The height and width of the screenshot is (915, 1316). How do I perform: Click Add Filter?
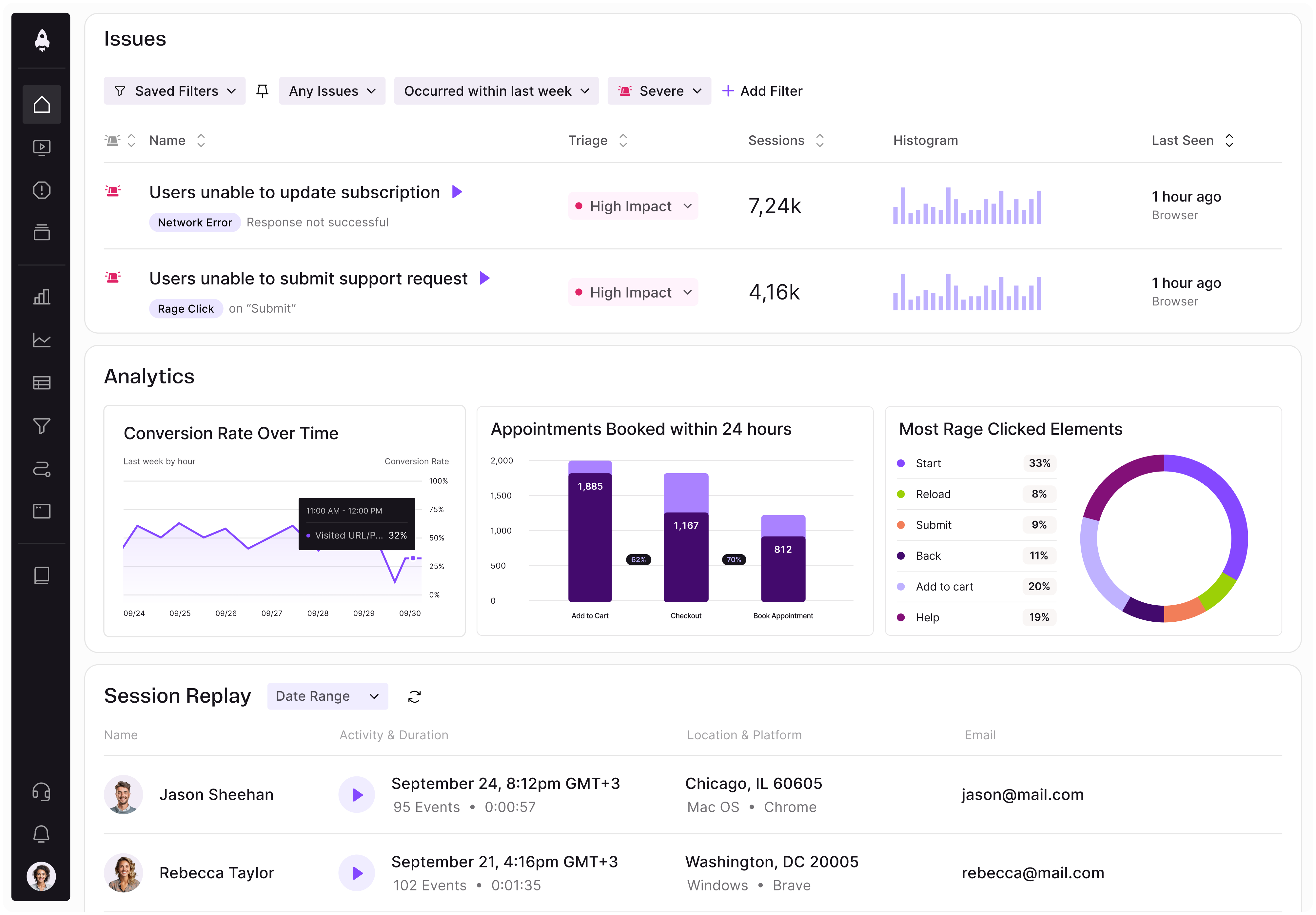coord(762,91)
